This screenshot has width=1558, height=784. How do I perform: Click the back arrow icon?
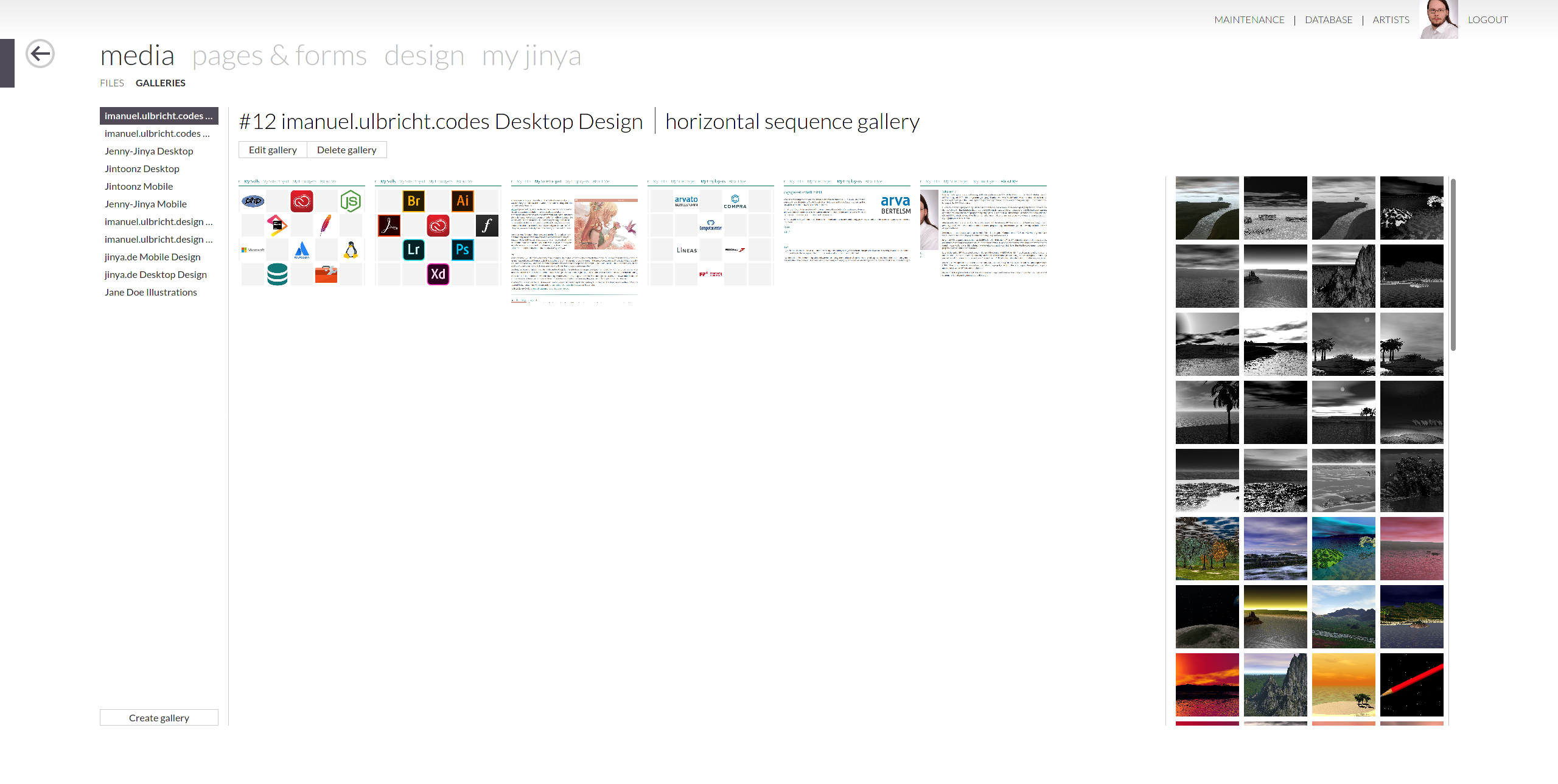point(40,54)
